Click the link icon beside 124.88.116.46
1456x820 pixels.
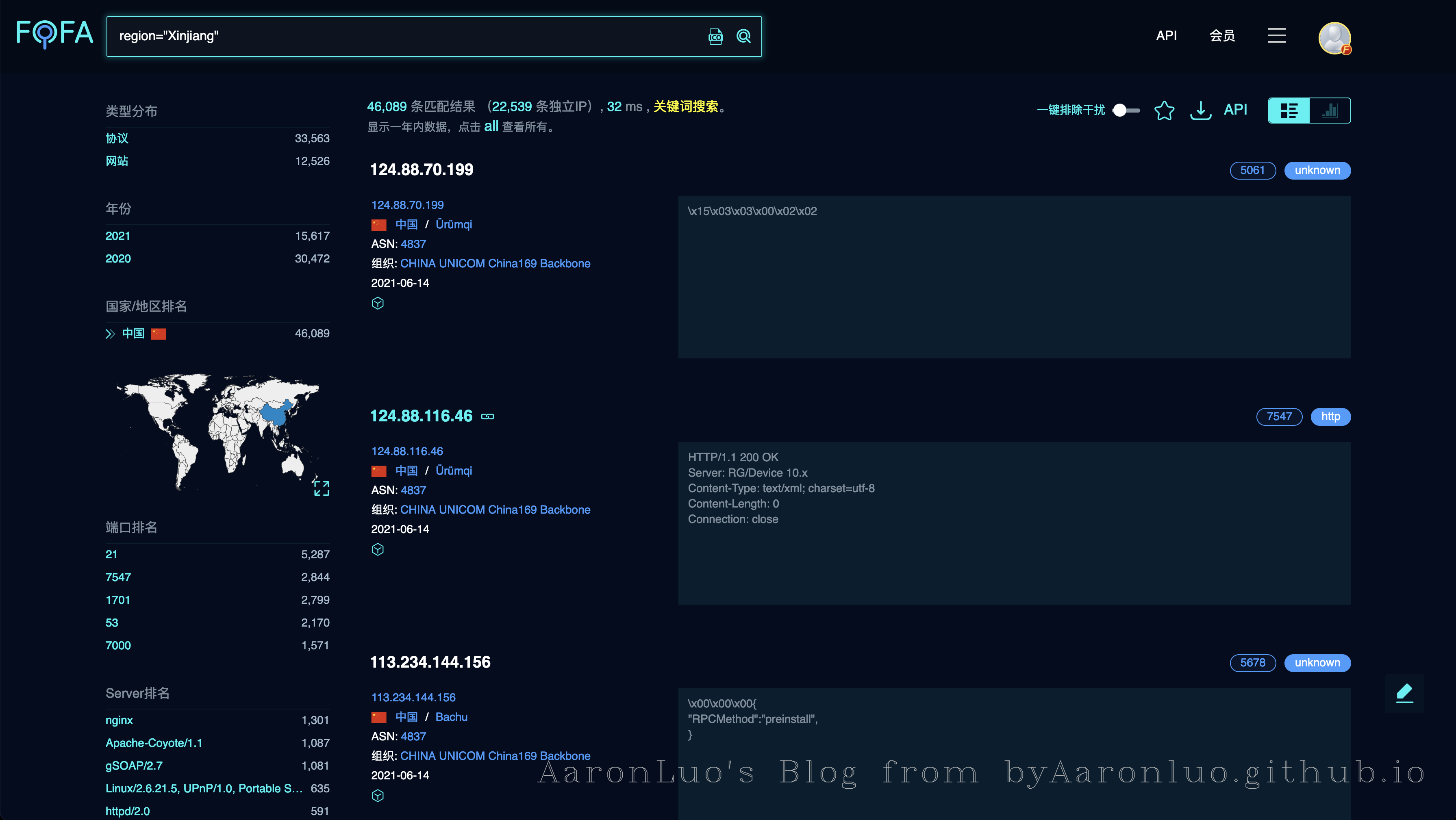(x=487, y=417)
